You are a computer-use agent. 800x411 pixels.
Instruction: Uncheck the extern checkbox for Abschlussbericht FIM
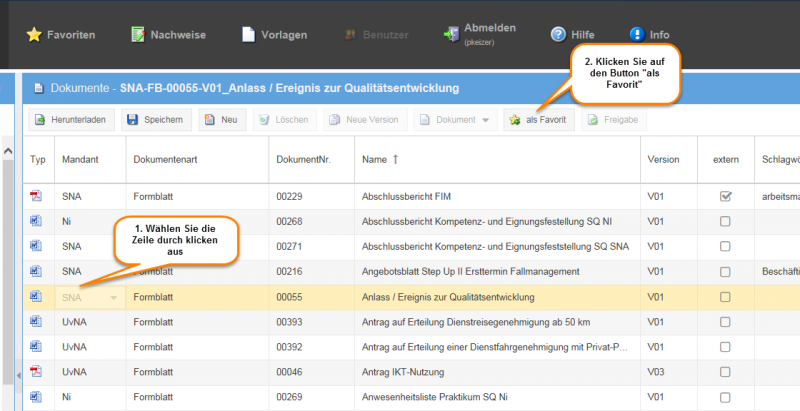point(725,196)
